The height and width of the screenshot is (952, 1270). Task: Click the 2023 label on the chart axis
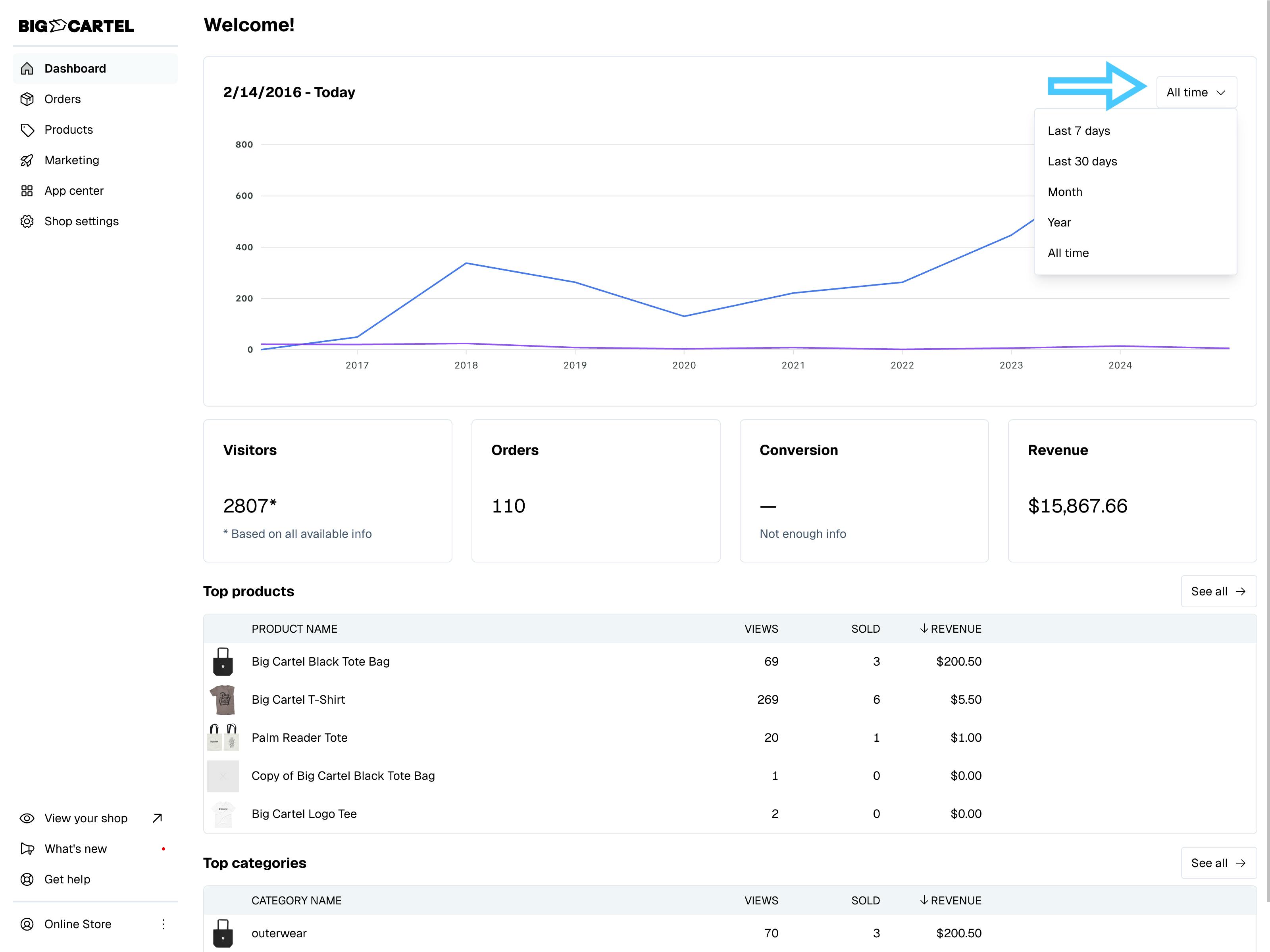pos(1011,365)
